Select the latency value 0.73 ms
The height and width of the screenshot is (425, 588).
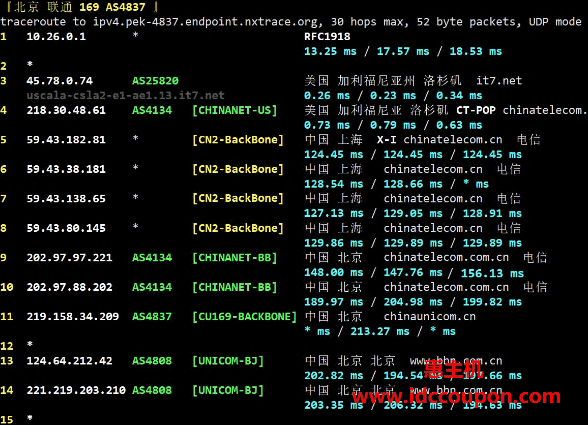coord(327,125)
